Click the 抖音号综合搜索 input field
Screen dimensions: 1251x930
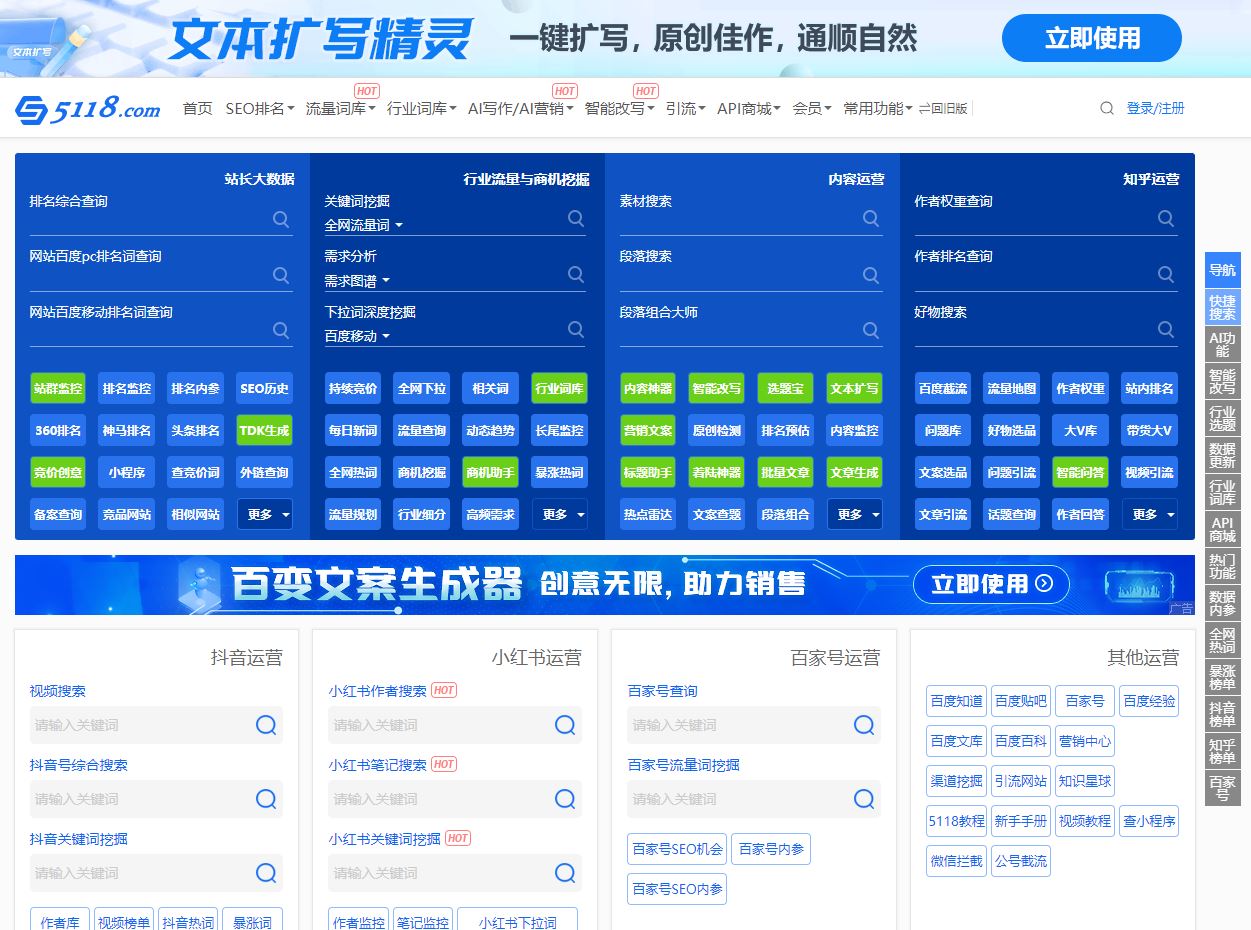[x=140, y=799]
